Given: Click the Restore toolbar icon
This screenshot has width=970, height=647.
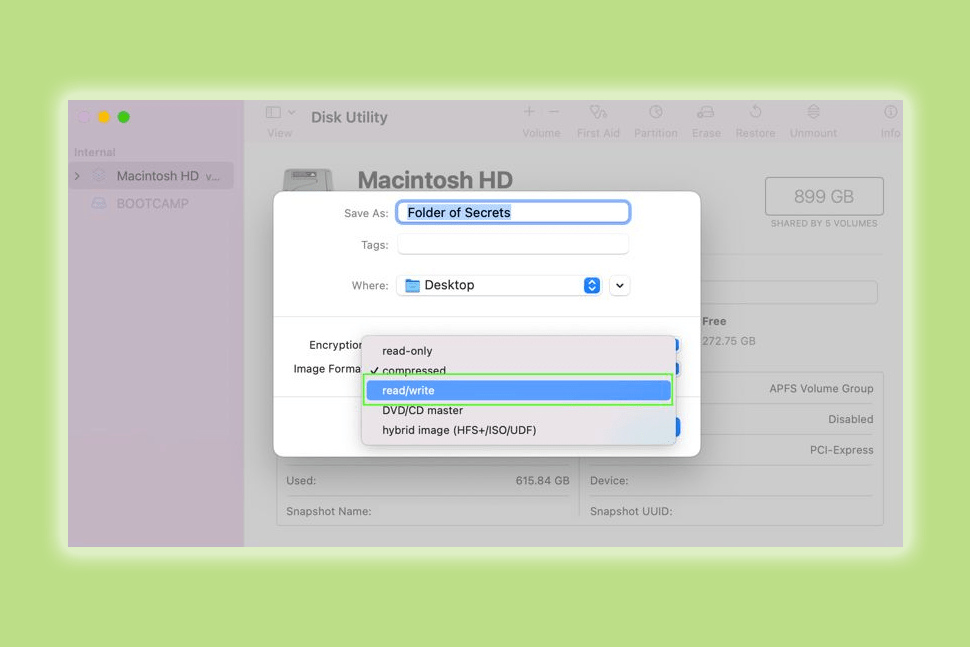Looking at the screenshot, I should 755,112.
